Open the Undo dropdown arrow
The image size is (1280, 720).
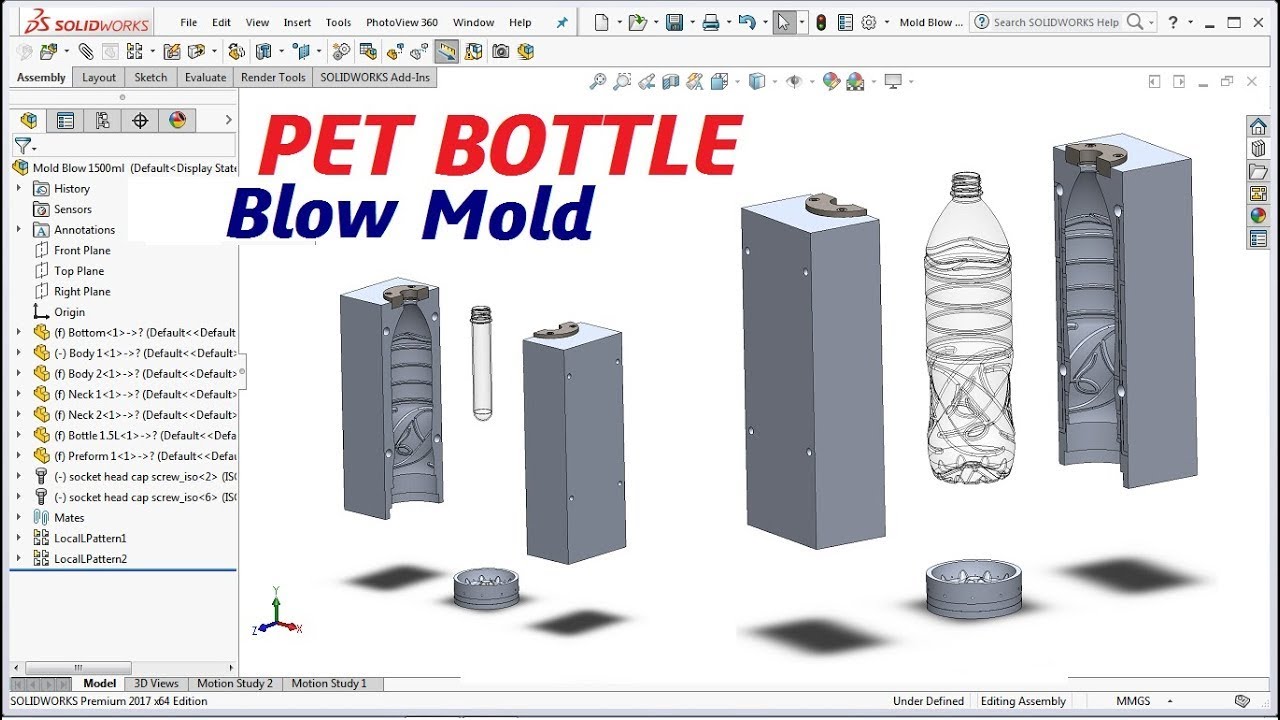click(765, 22)
